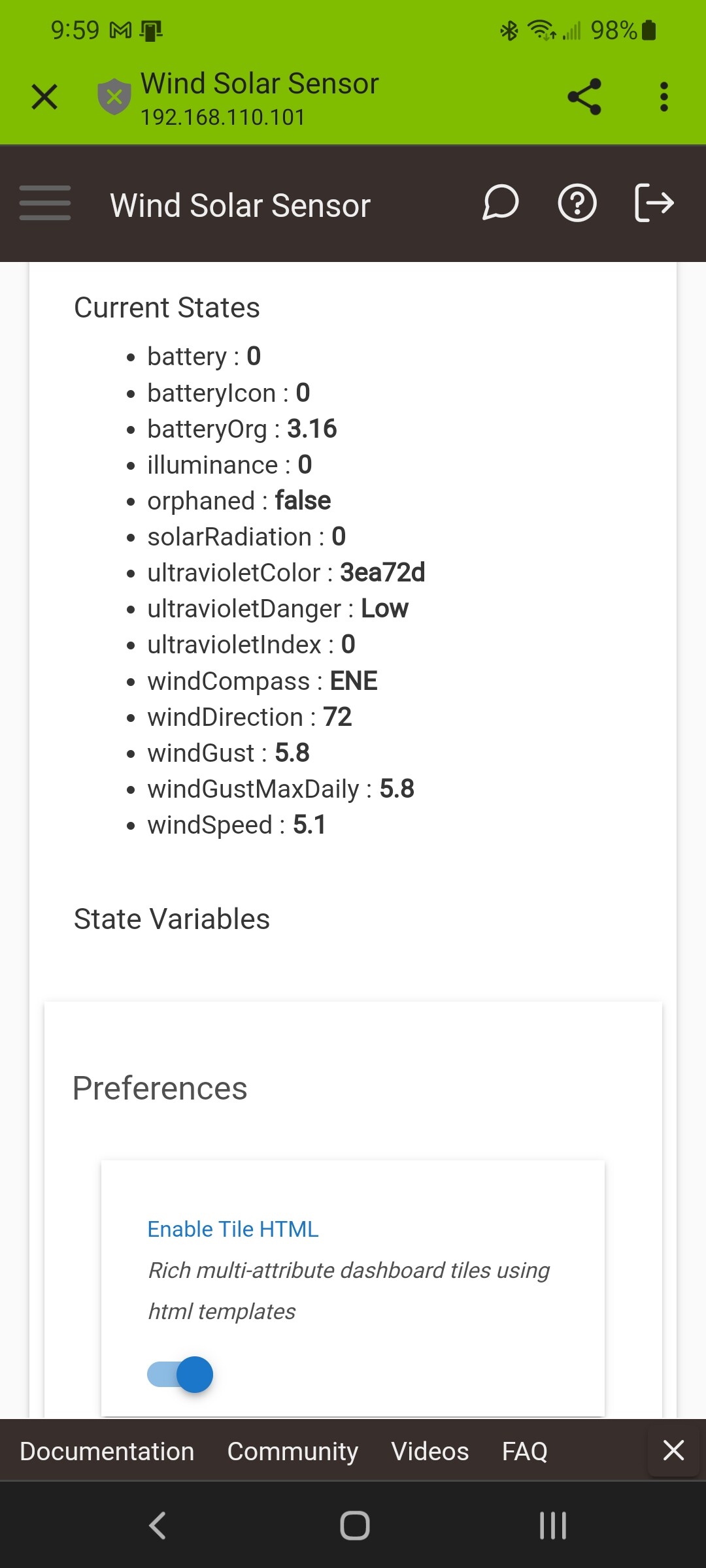Dismiss the bottom footer links bar

tap(673, 1450)
